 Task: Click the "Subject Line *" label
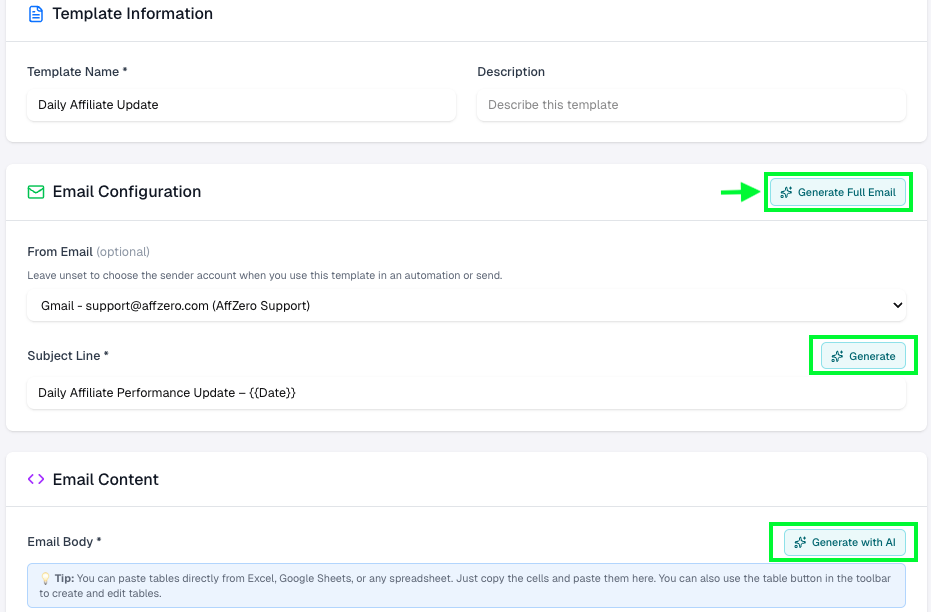tap(68, 356)
